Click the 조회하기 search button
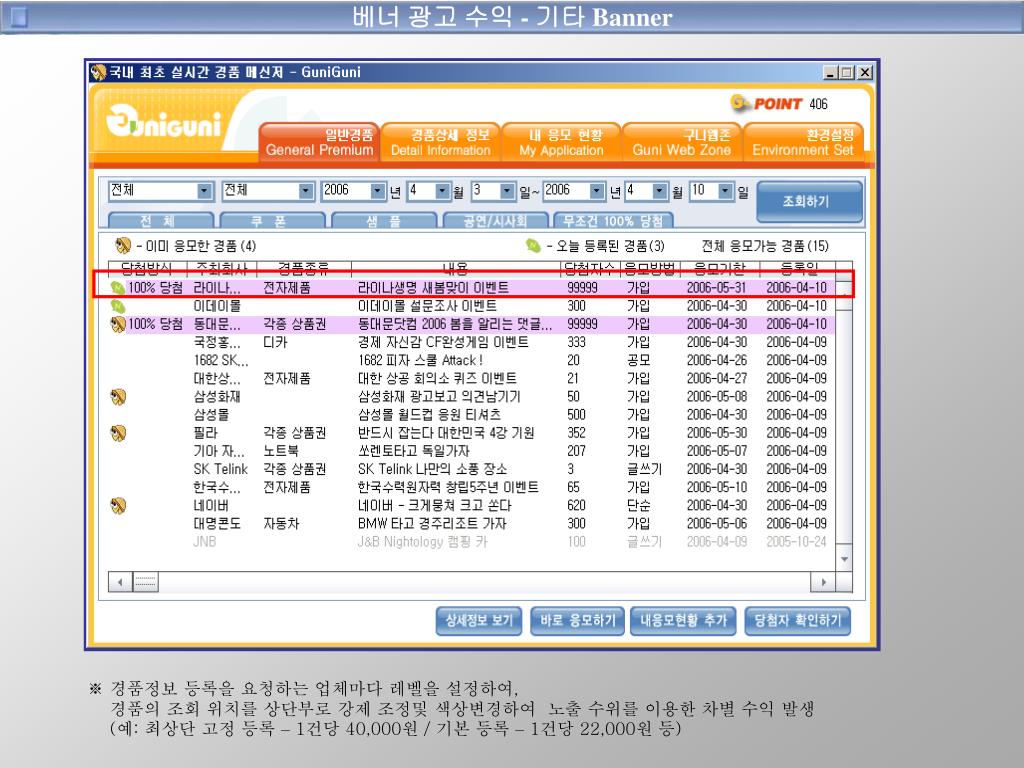This screenshot has height=768, width=1024. click(810, 201)
